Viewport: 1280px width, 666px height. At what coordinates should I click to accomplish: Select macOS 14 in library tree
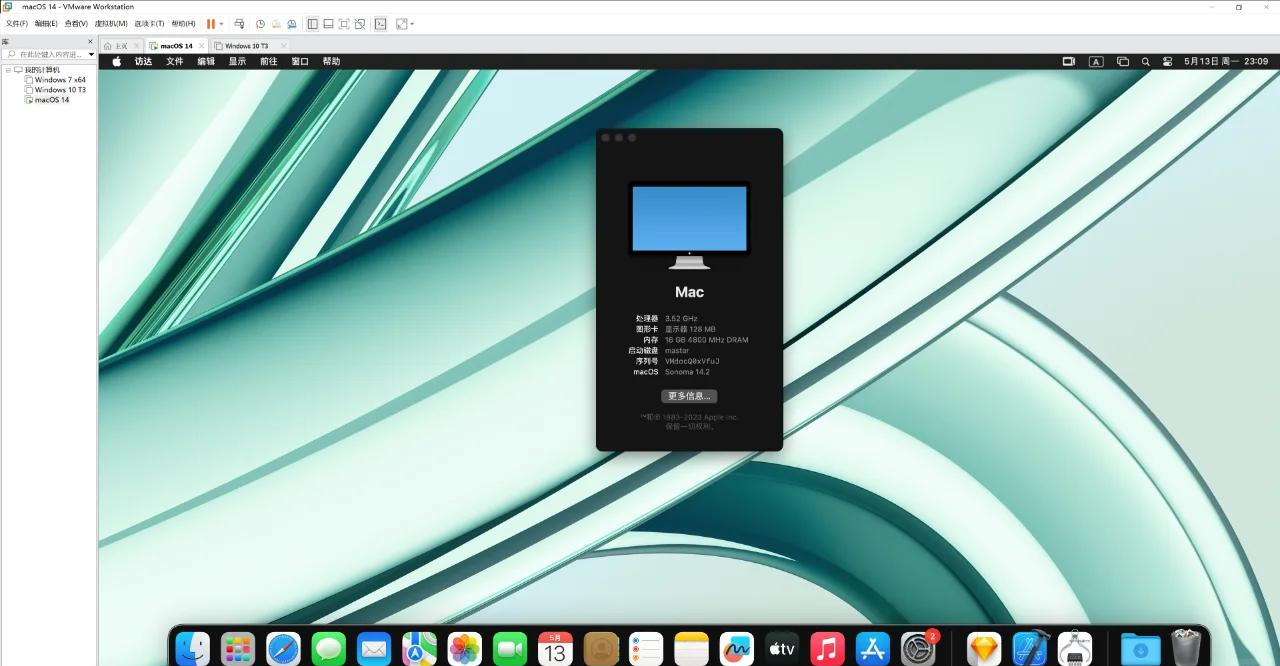click(52, 100)
